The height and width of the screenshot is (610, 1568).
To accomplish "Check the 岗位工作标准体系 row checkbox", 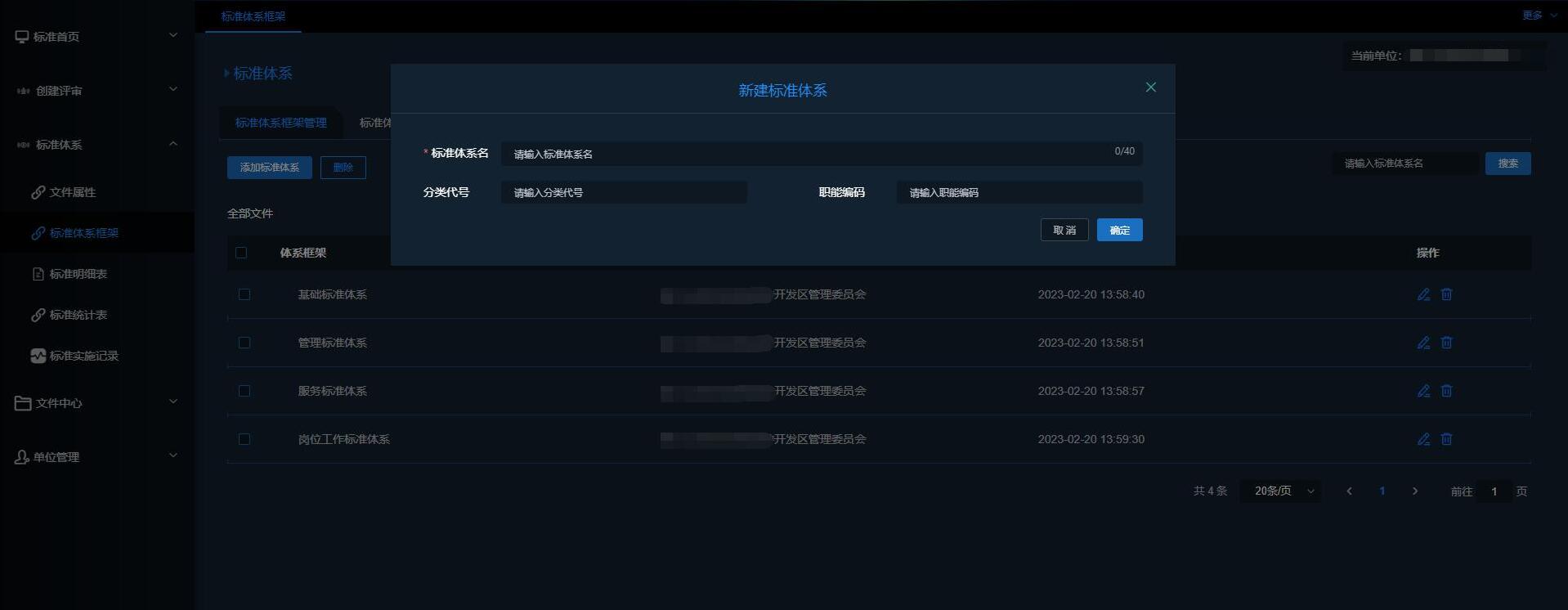I will click(244, 439).
